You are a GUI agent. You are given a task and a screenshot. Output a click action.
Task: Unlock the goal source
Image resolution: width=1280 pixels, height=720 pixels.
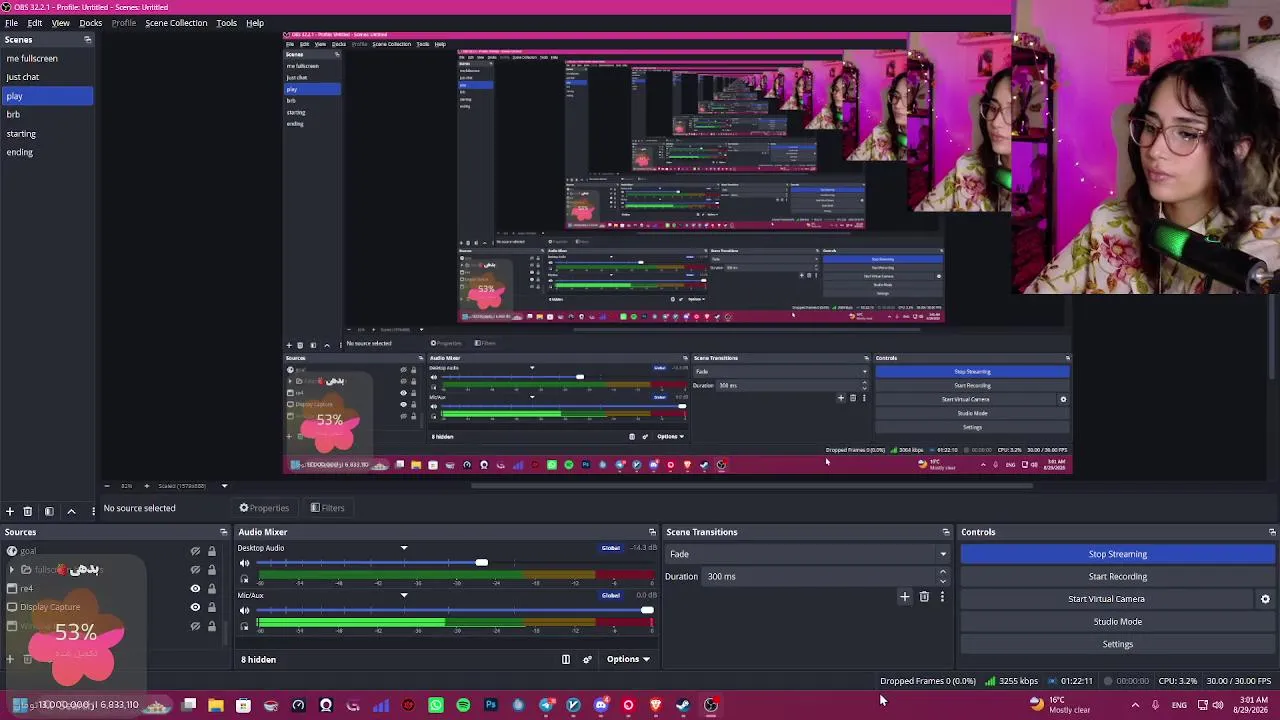click(211, 551)
